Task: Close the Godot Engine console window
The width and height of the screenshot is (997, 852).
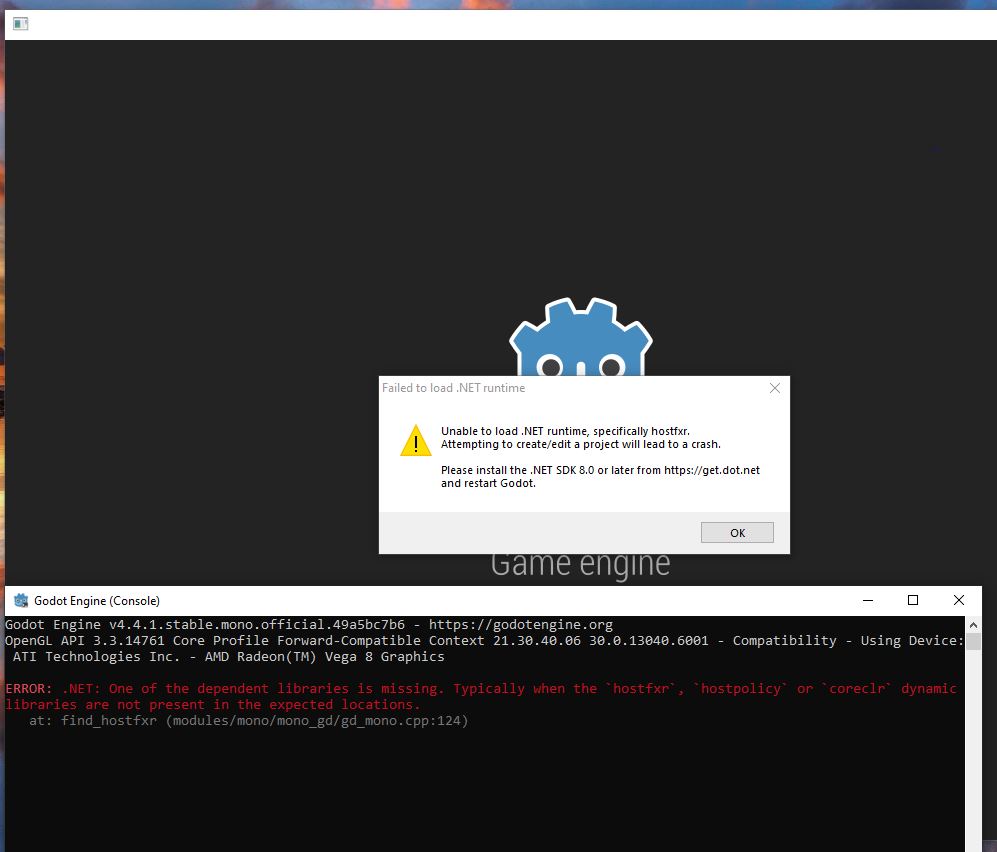Action: click(x=959, y=600)
